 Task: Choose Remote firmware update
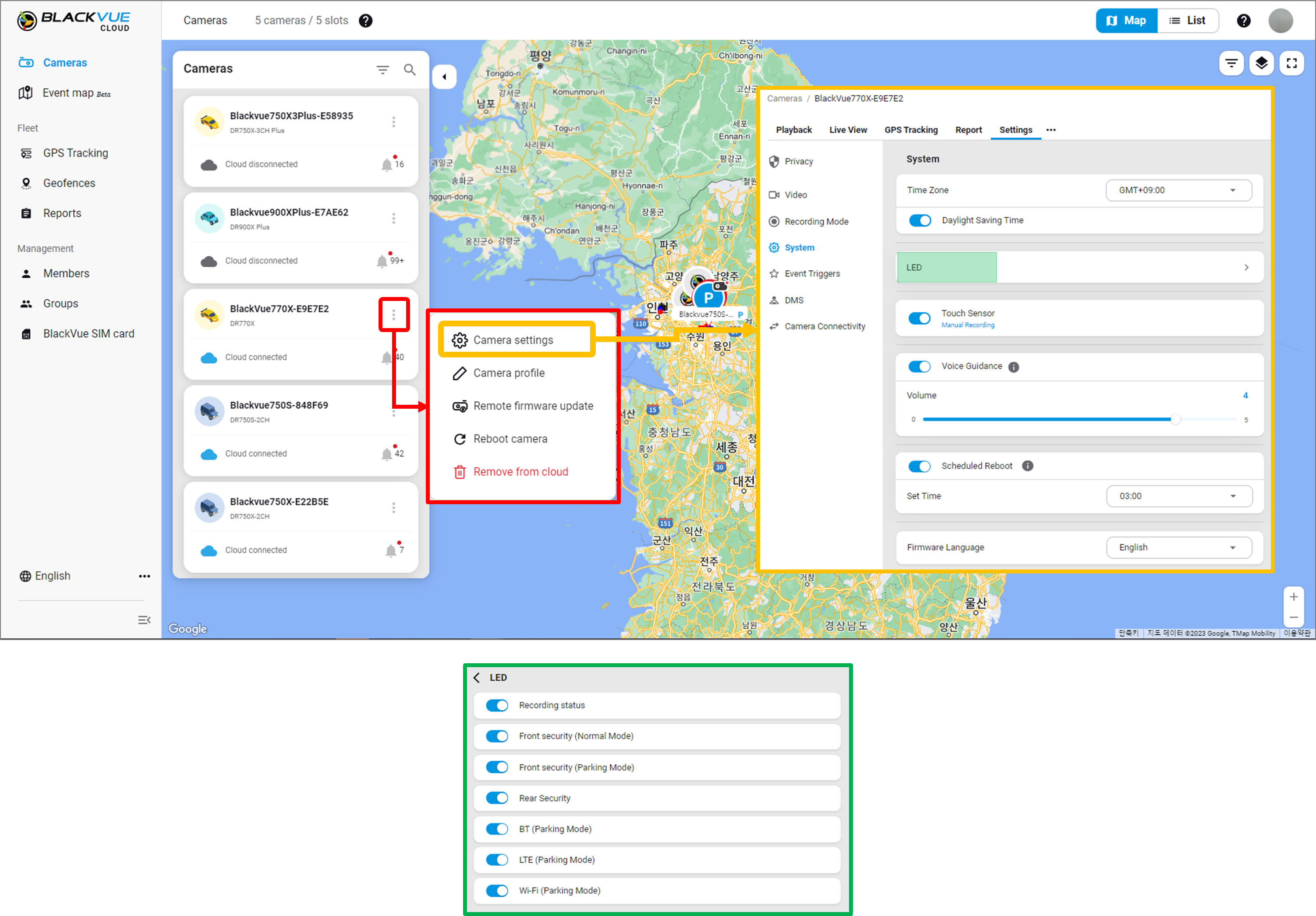click(x=522, y=407)
